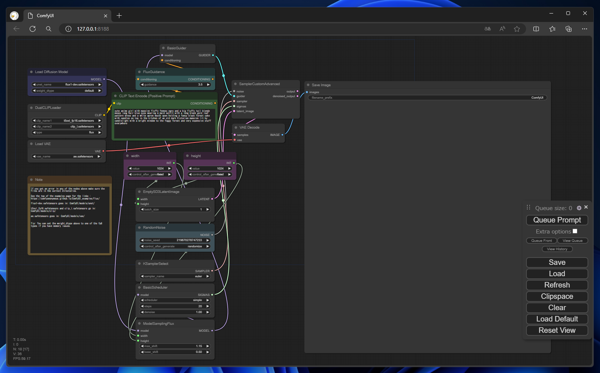
Task: Open the Clipspace
Action: point(557,296)
